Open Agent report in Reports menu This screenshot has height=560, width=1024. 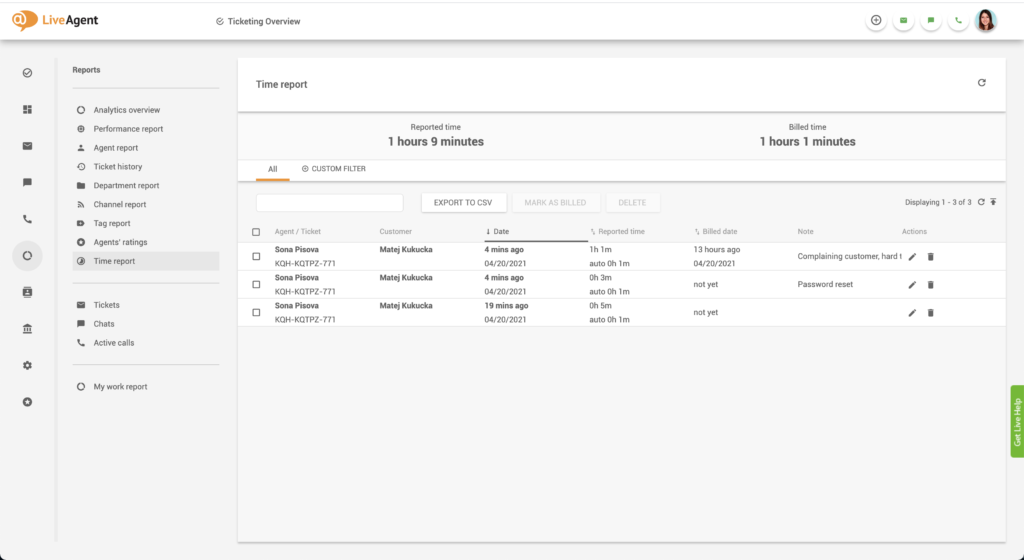pos(116,148)
